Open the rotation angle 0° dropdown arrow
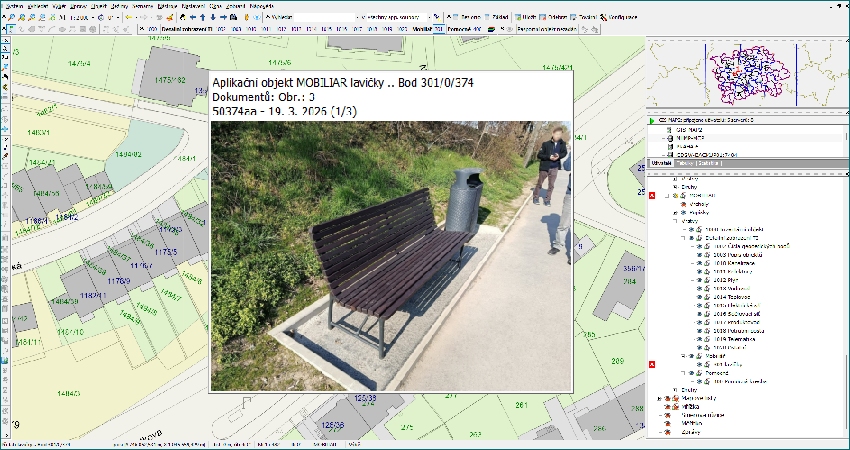This screenshot has height=450, width=850. click(118, 17)
